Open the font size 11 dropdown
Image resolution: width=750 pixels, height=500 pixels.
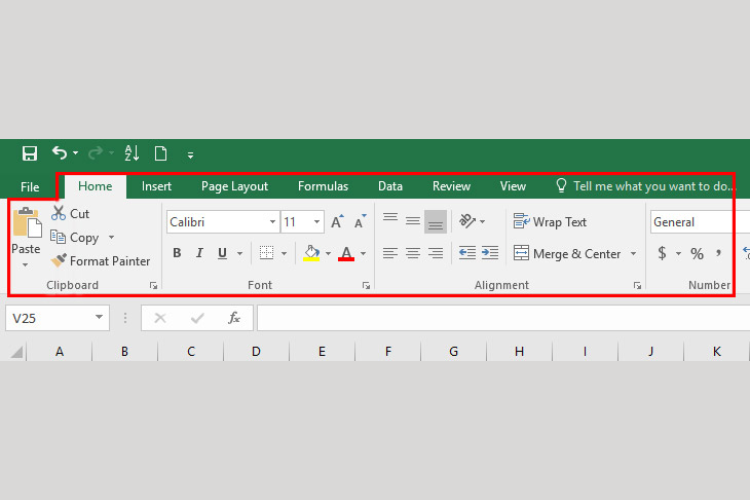coord(317,222)
